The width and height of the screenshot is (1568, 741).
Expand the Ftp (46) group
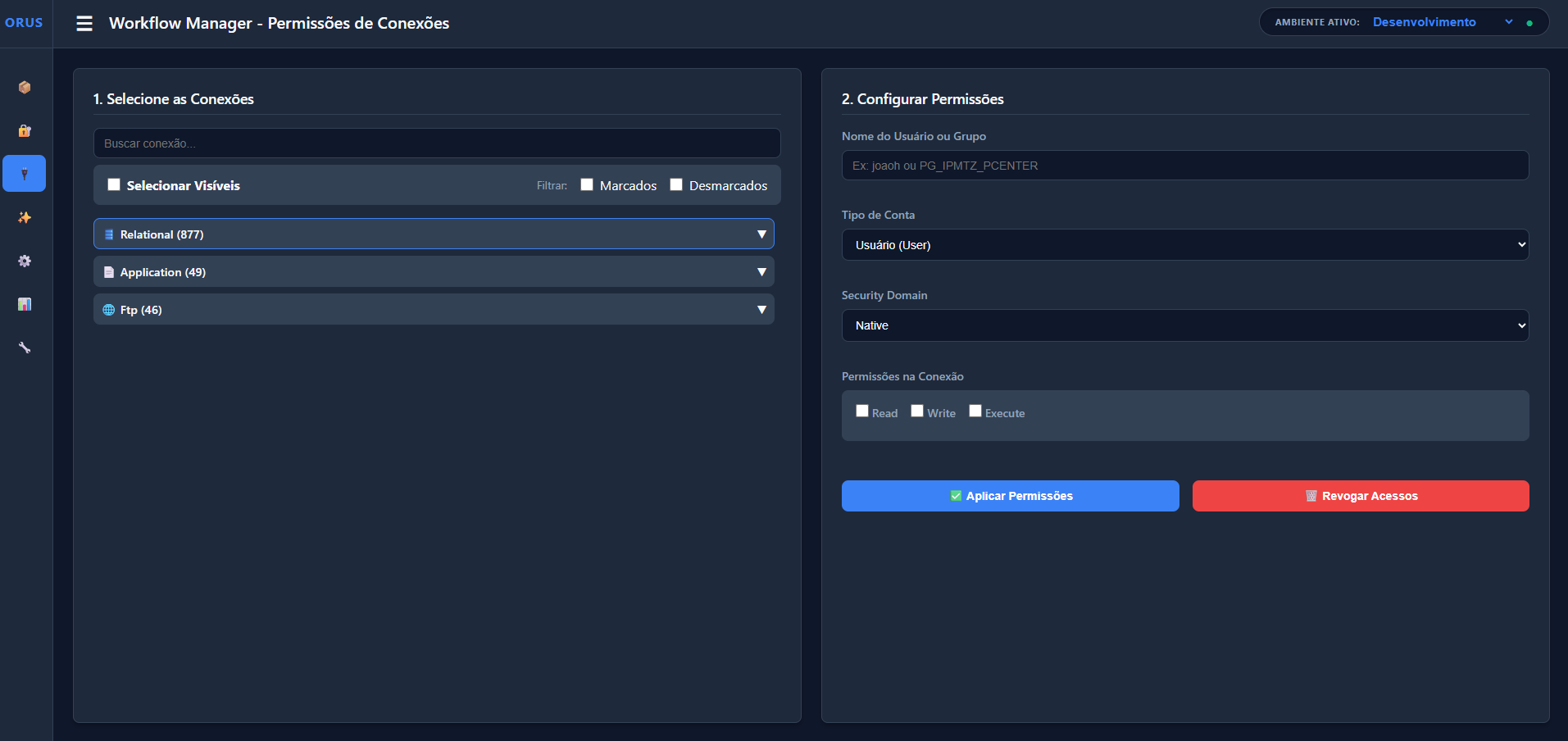(x=434, y=309)
